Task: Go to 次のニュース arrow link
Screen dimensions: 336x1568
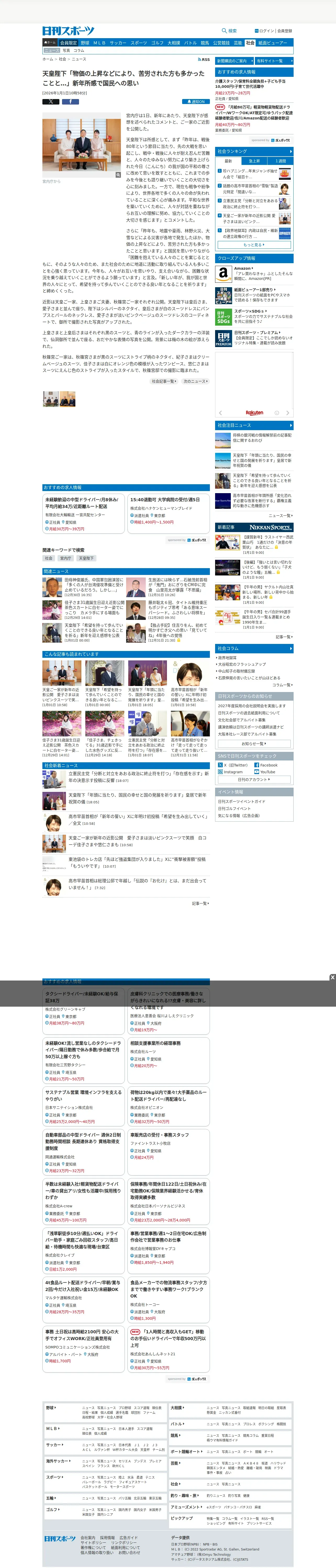Action: pos(195,381)
